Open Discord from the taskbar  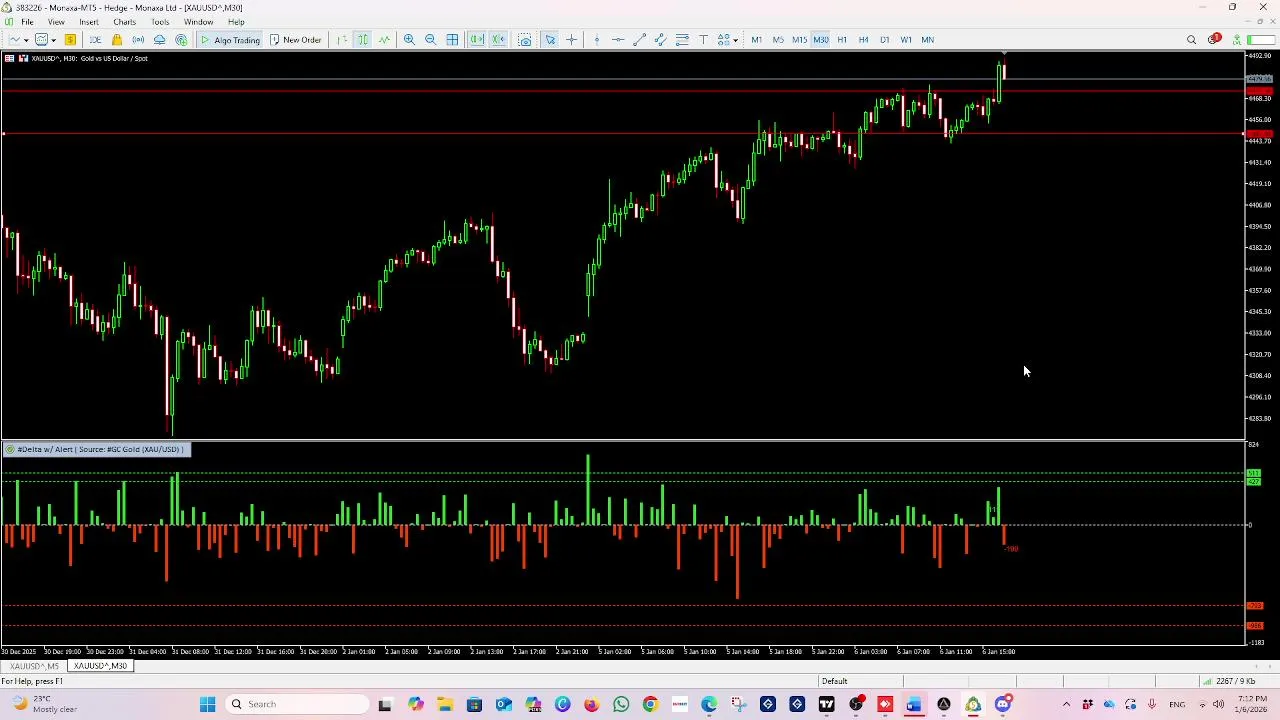tap(1003, 704)
